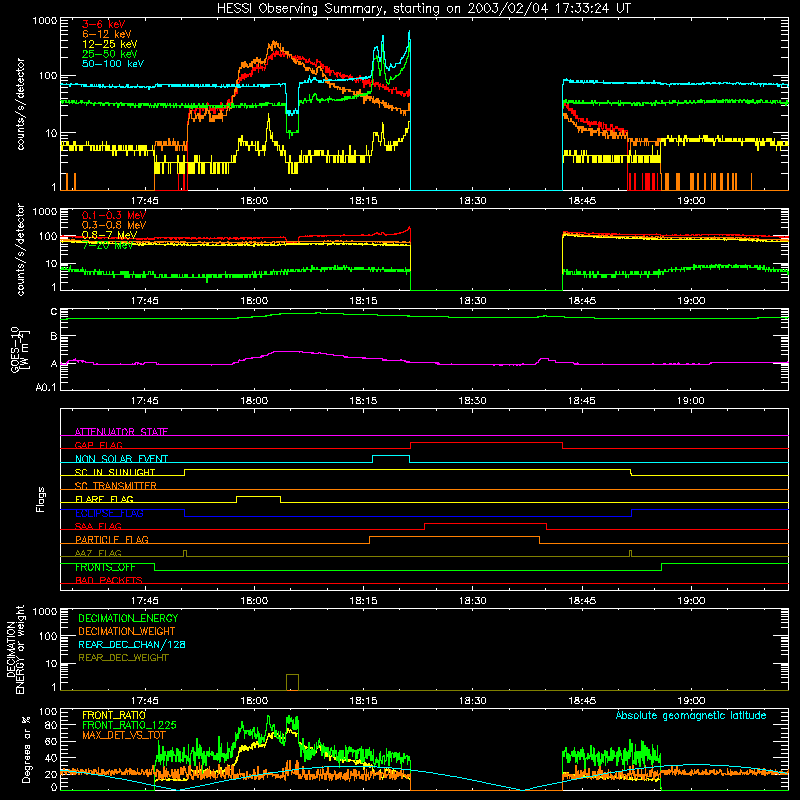Click the FRONT_RATIO_1225 legend label

[129, 725]
